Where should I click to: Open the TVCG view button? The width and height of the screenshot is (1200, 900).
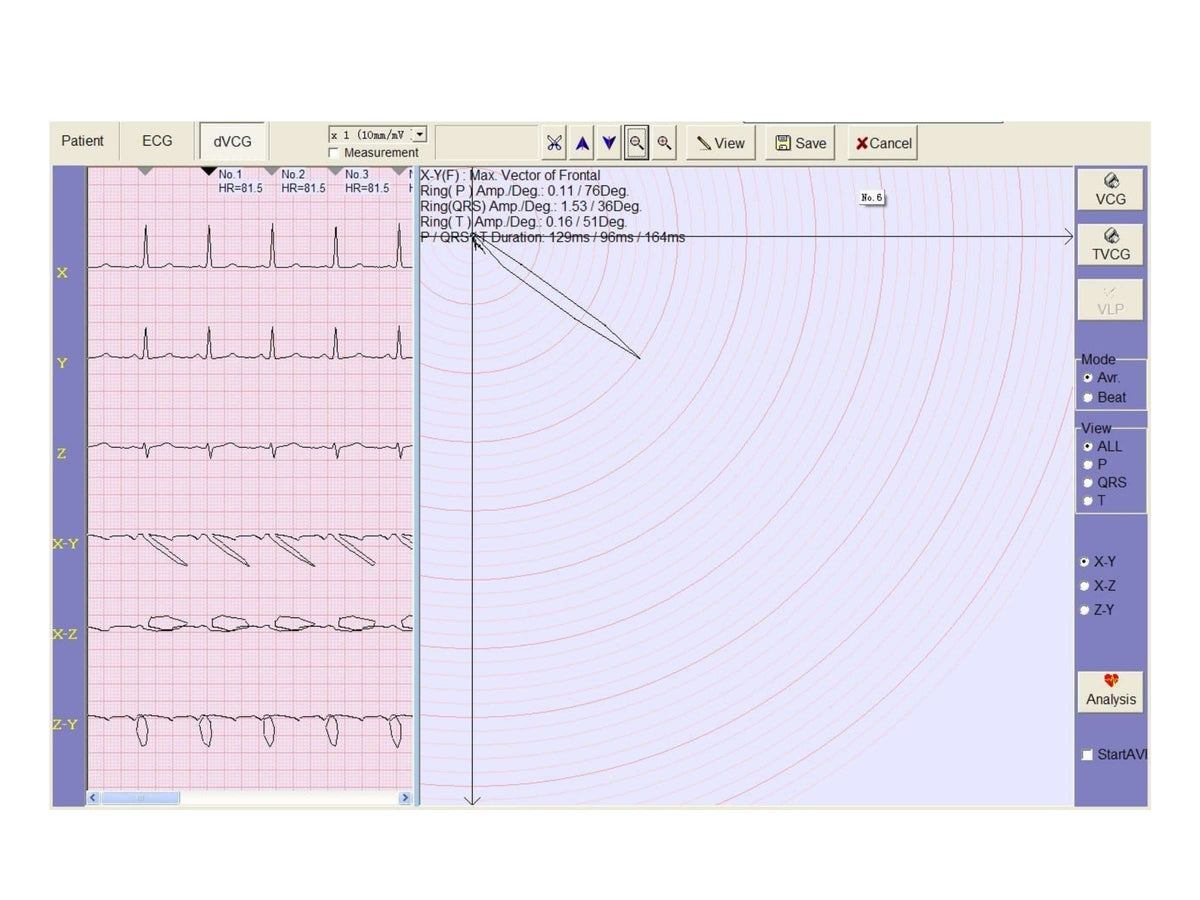click(1110, 244)
